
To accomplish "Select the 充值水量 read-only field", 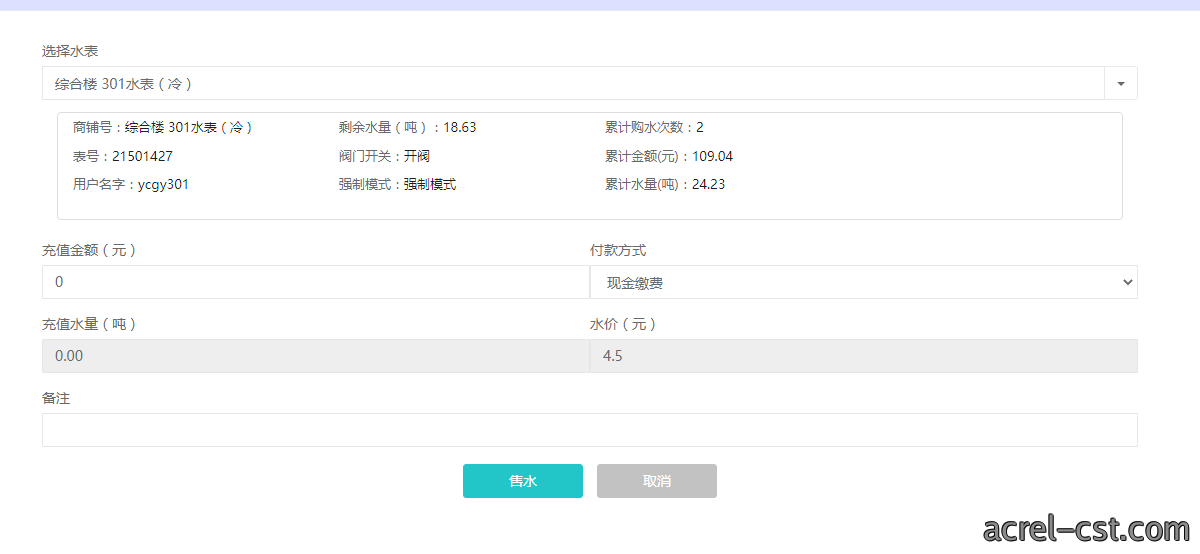I will point(316,356).
